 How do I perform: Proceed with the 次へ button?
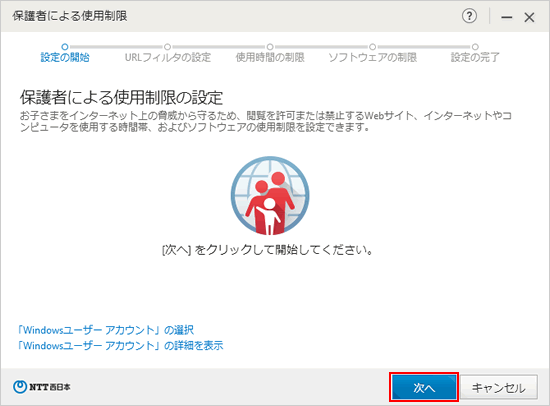pos(424,387)
